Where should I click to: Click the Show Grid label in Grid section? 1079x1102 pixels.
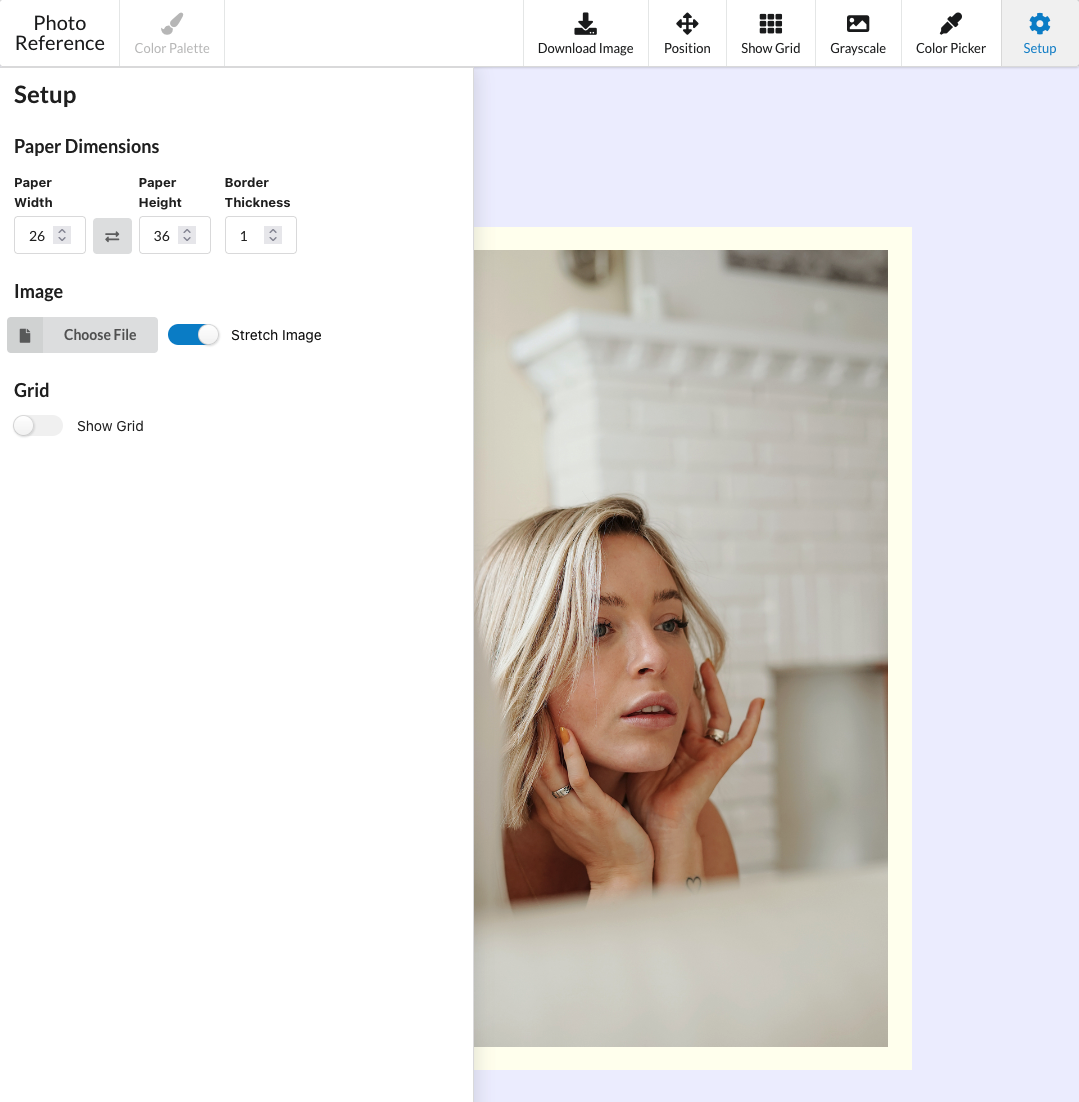[x=110, y=426]
